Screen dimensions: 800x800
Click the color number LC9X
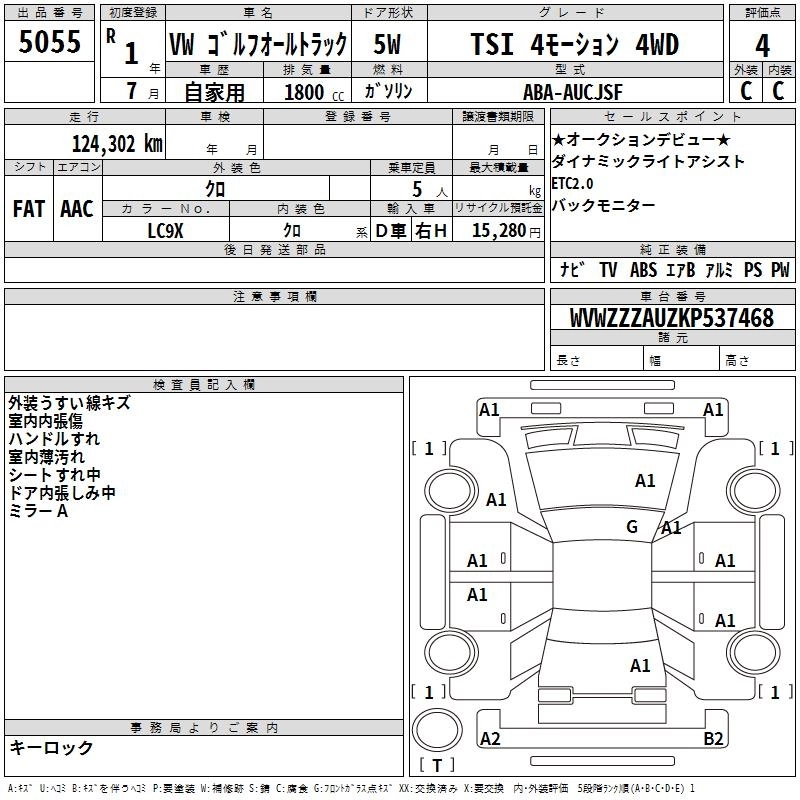(165, 231)
